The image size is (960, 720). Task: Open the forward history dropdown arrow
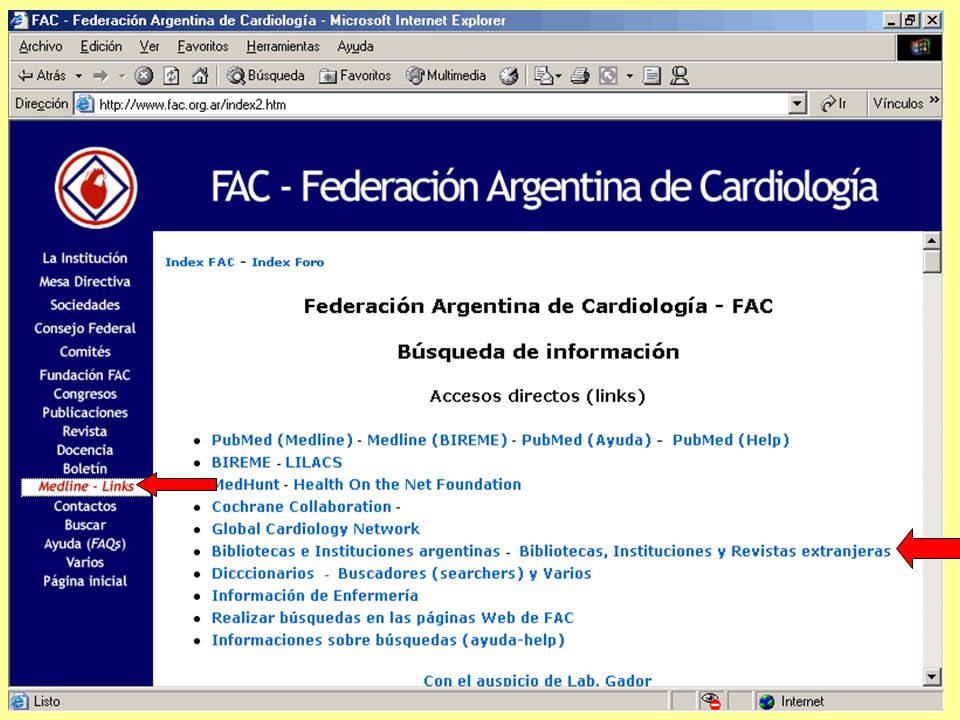(122, 77)
